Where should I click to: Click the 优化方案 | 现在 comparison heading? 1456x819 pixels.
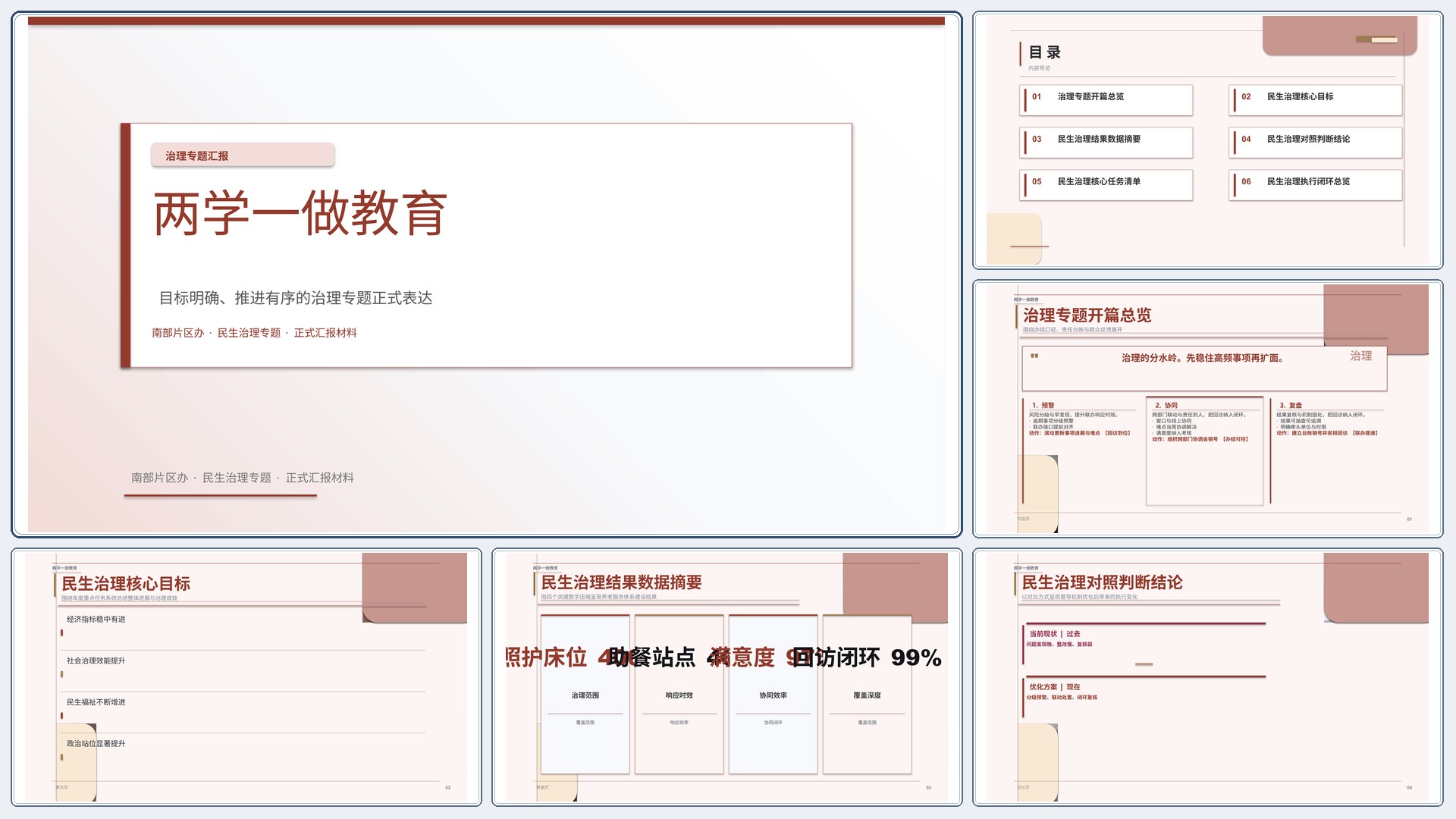coord(1055,687)
